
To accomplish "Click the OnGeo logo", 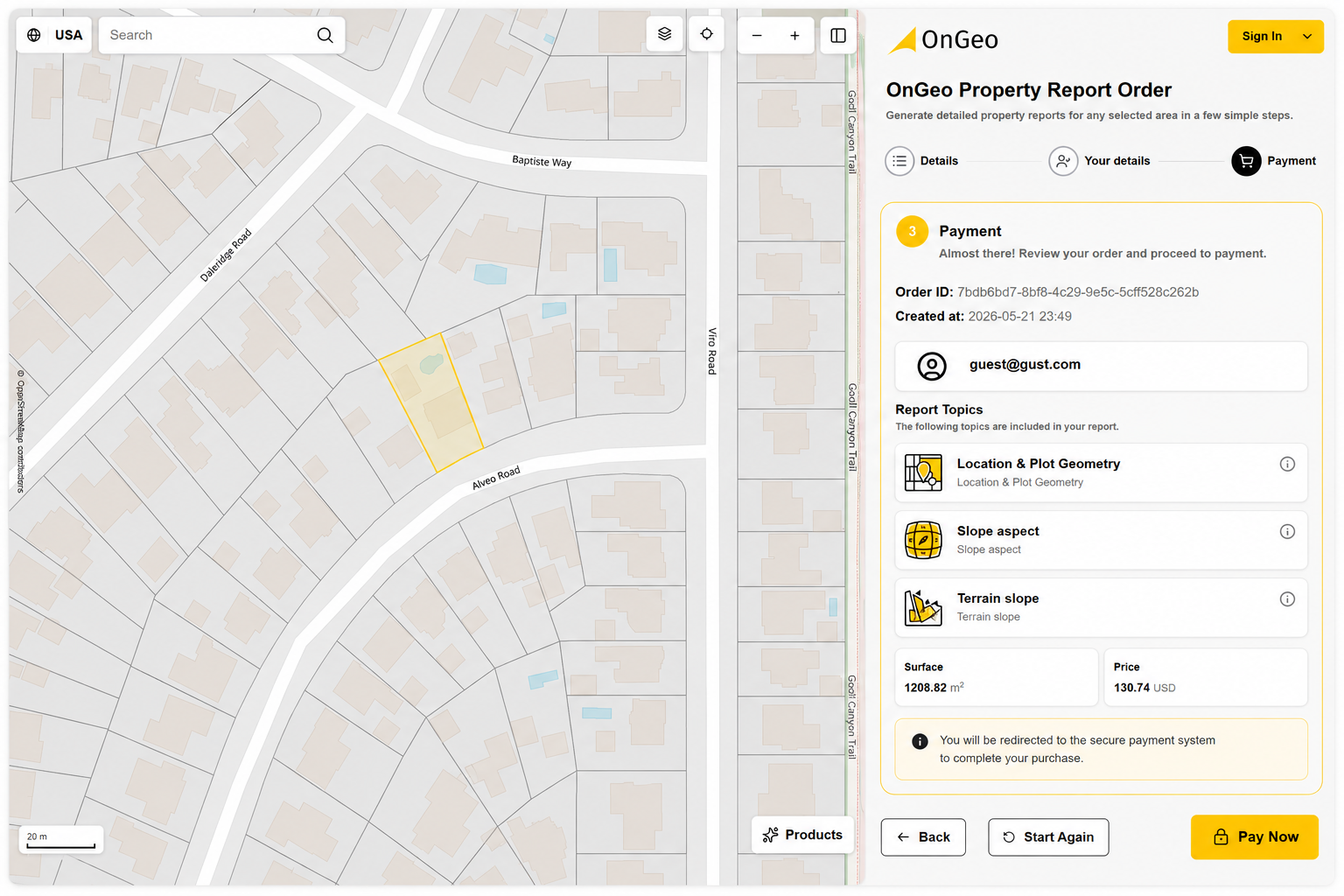I will [x=943, y=39].
